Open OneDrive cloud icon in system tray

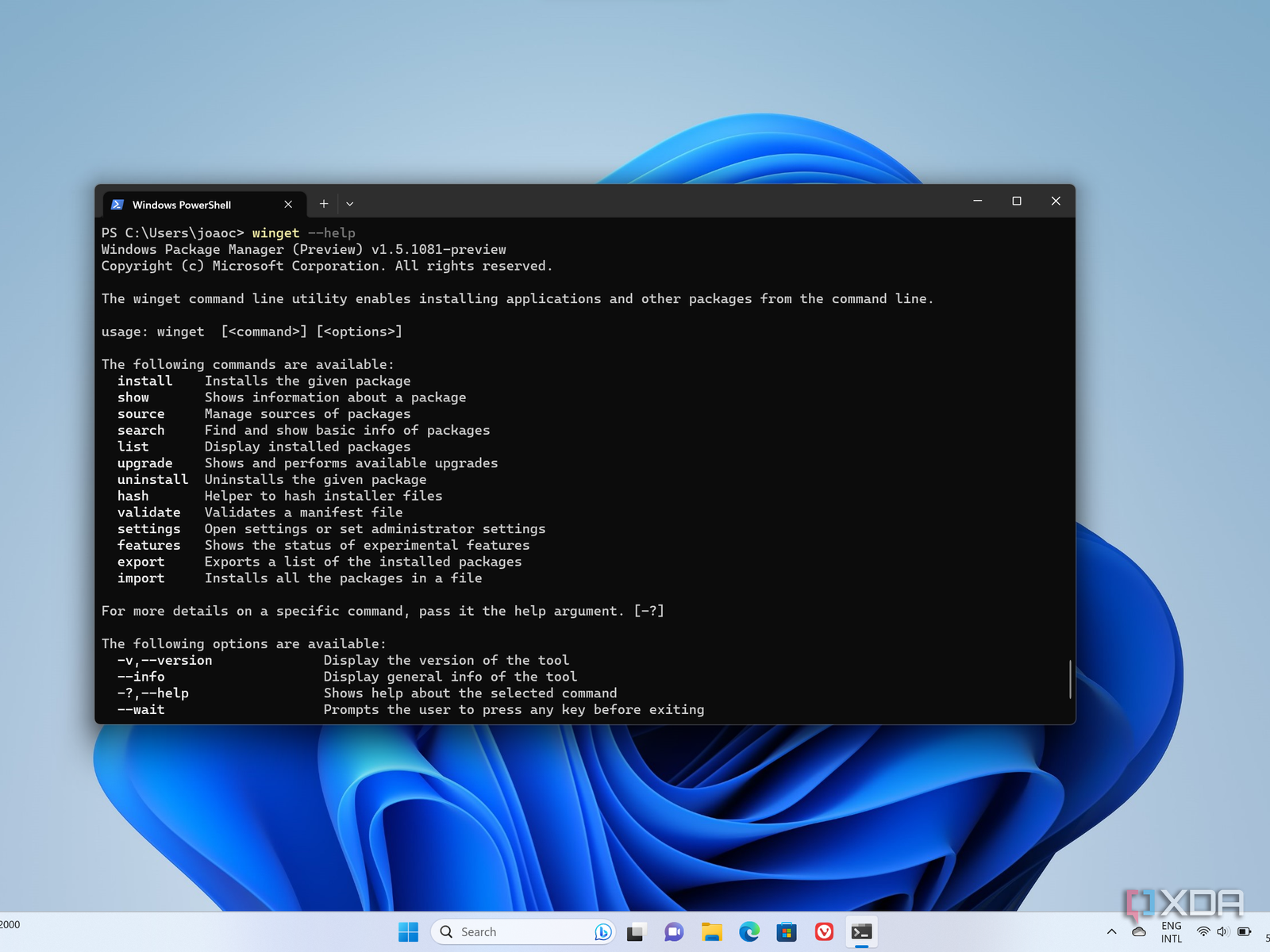tap(1139, 932)
